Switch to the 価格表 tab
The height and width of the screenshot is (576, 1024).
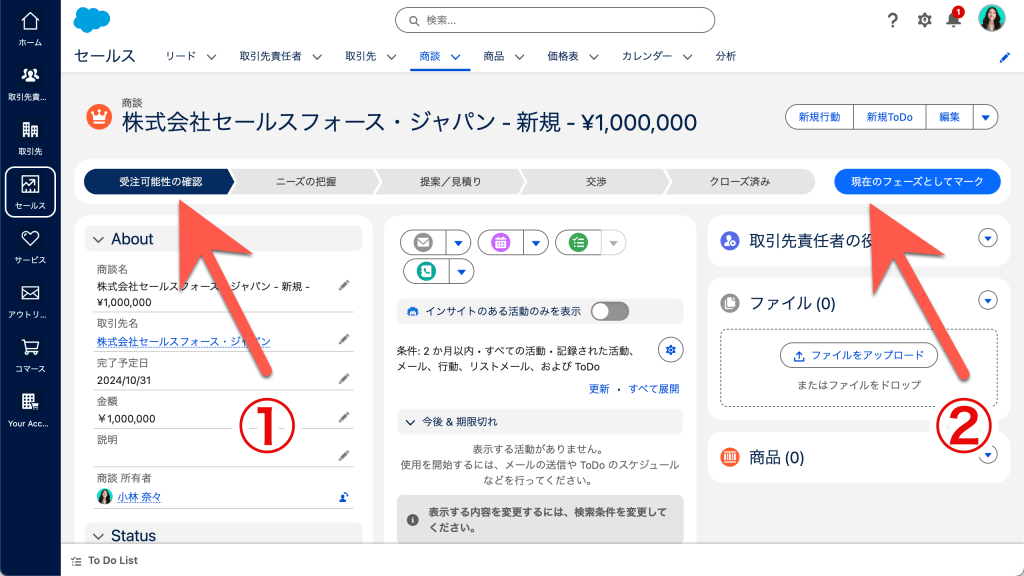[x=563, y=56]
